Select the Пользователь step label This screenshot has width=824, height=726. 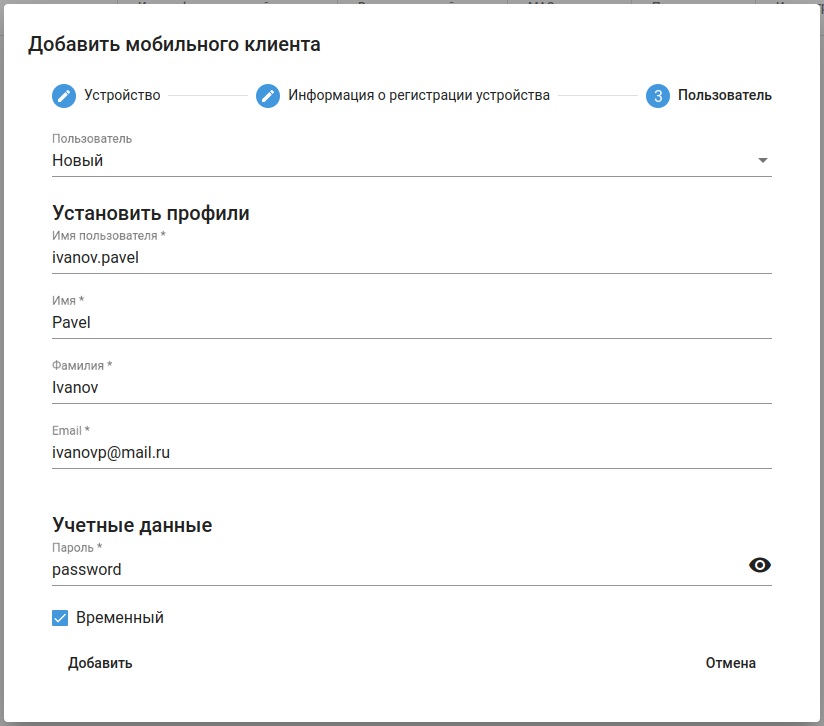724,96
